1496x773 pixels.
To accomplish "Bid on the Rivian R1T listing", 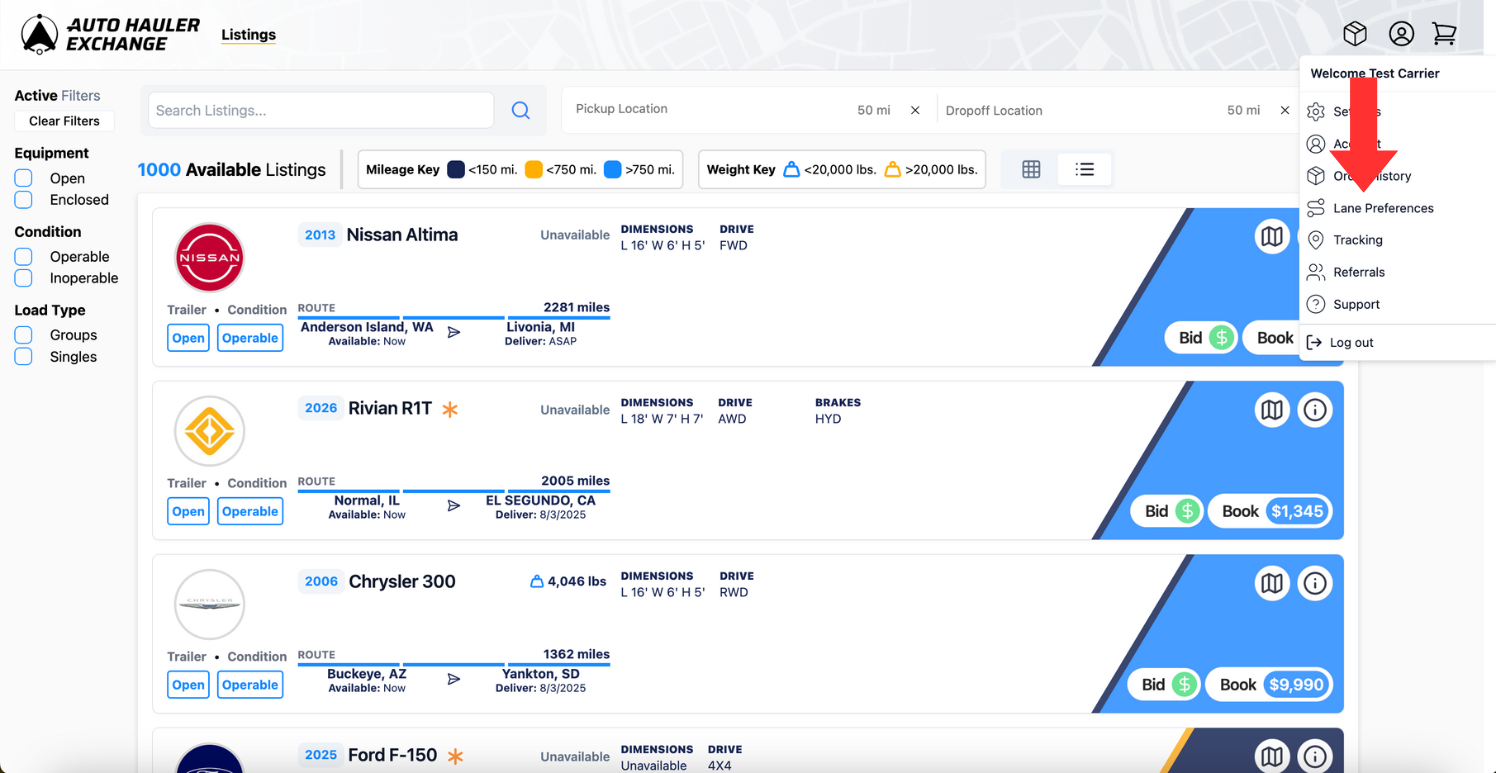I will click(x=1168, y=511).
